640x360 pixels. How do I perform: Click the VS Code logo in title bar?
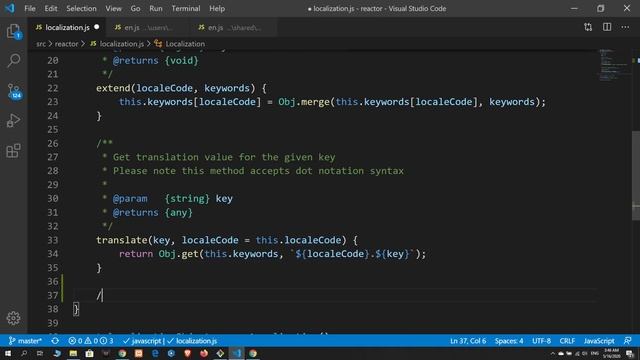coord(10,8)
